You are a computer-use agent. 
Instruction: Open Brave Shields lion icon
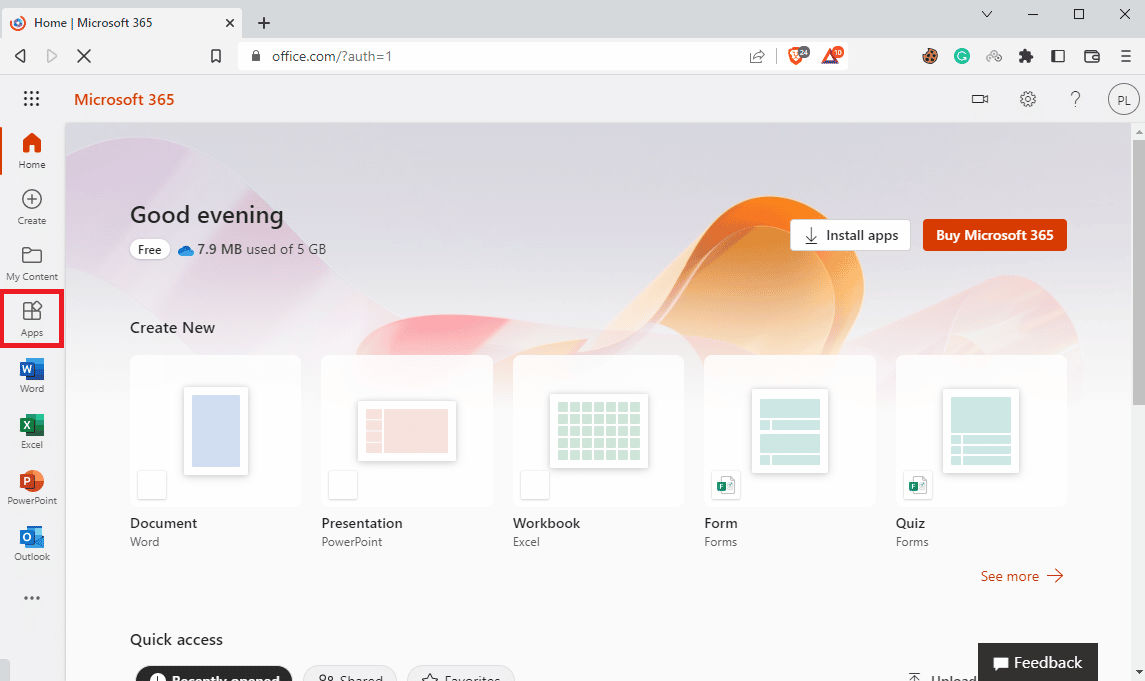click(x=798, y=55)
